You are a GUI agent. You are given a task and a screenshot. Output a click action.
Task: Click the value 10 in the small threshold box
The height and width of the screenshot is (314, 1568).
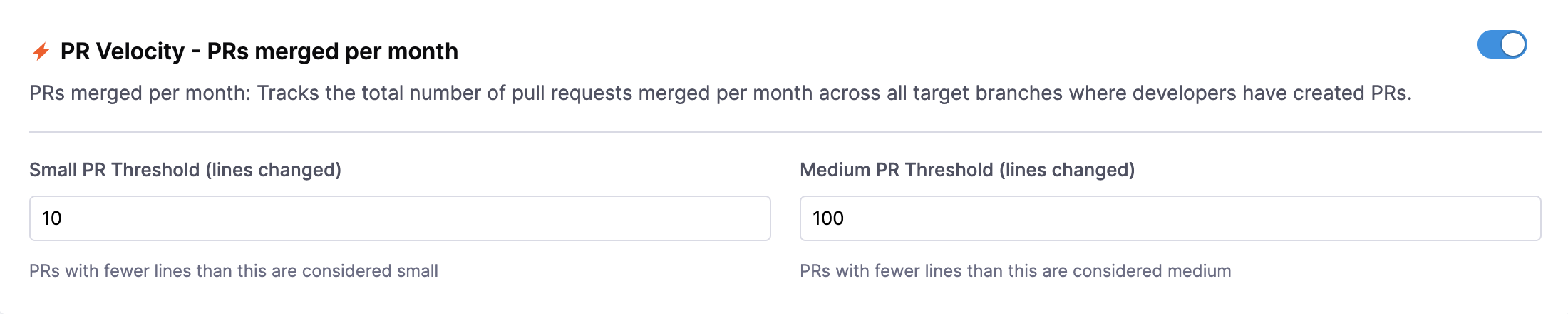[x=52, y=218]
